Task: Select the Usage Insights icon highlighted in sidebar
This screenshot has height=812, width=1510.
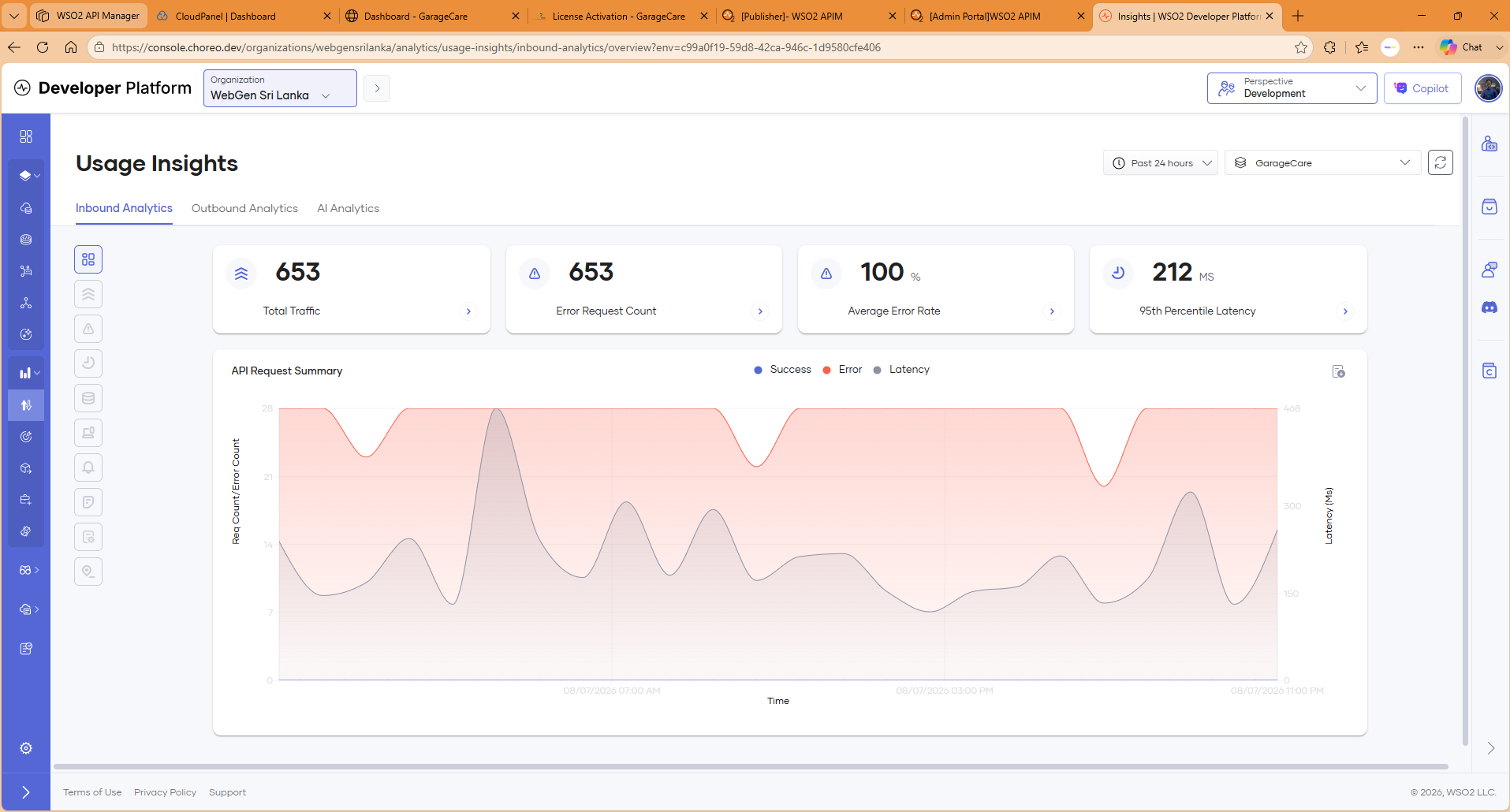Action: pyautogui.click(x=26, y=405)
